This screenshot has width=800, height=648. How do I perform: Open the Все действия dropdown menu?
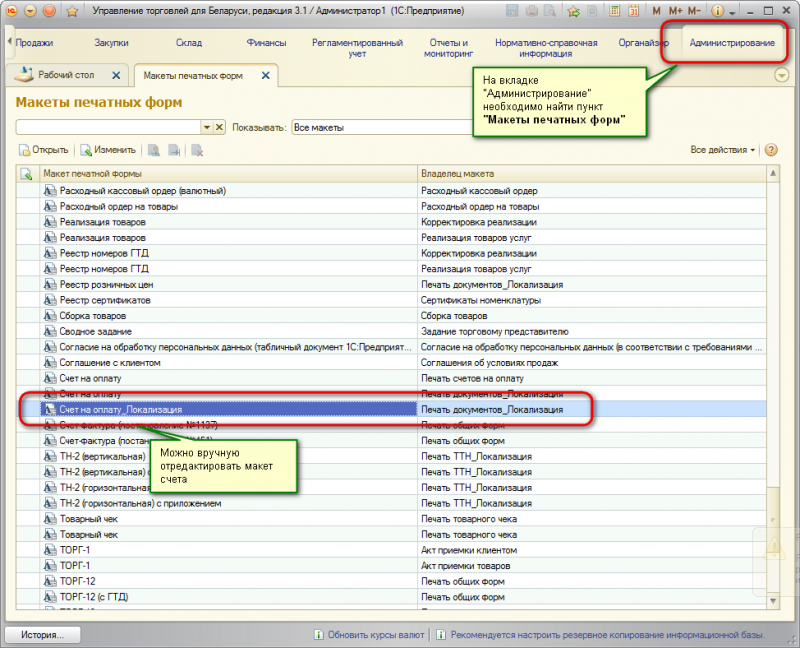pyautogui.click(x=722, y=150)
